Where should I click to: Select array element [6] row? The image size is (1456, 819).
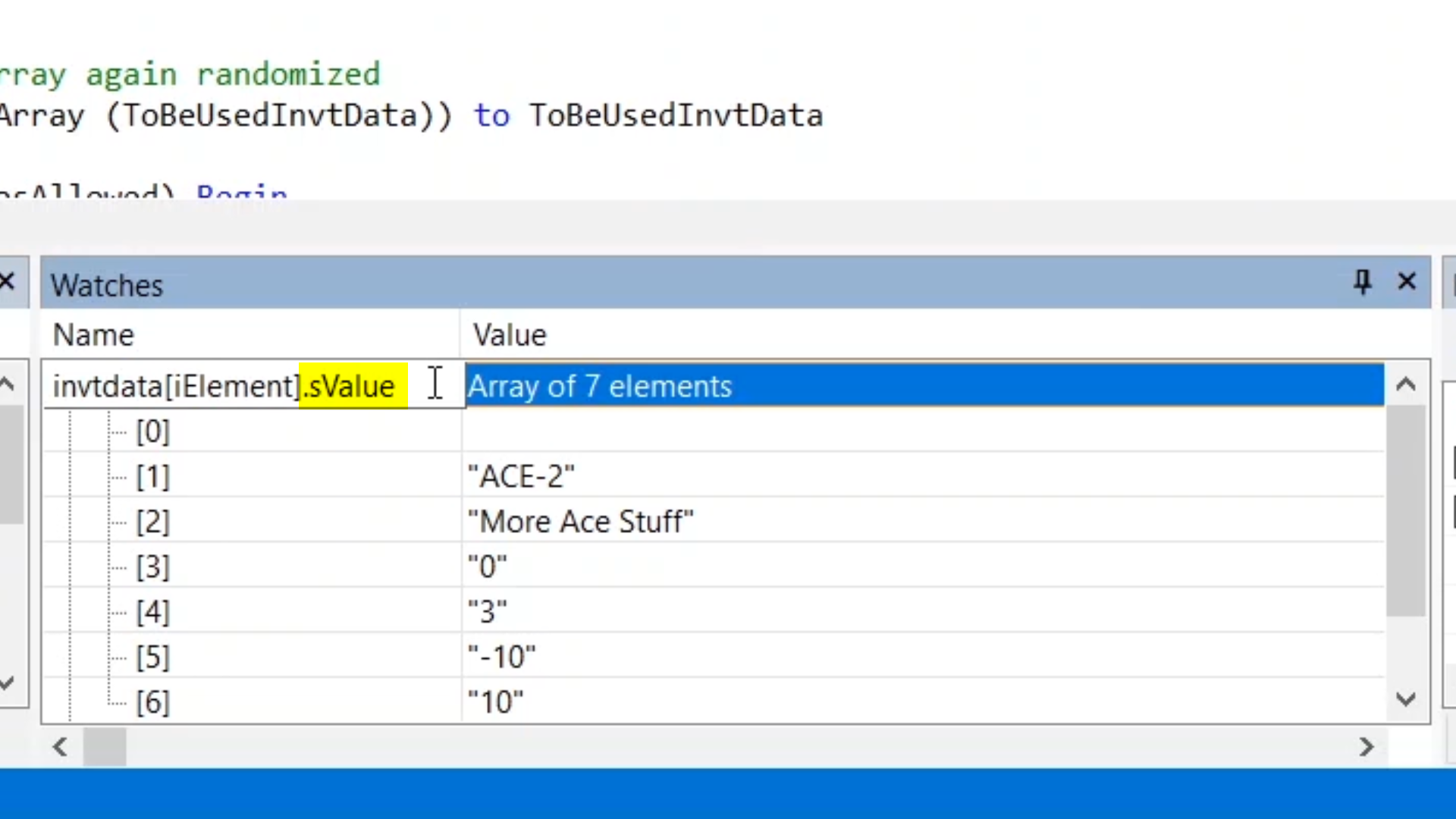[x=152, y=702]
